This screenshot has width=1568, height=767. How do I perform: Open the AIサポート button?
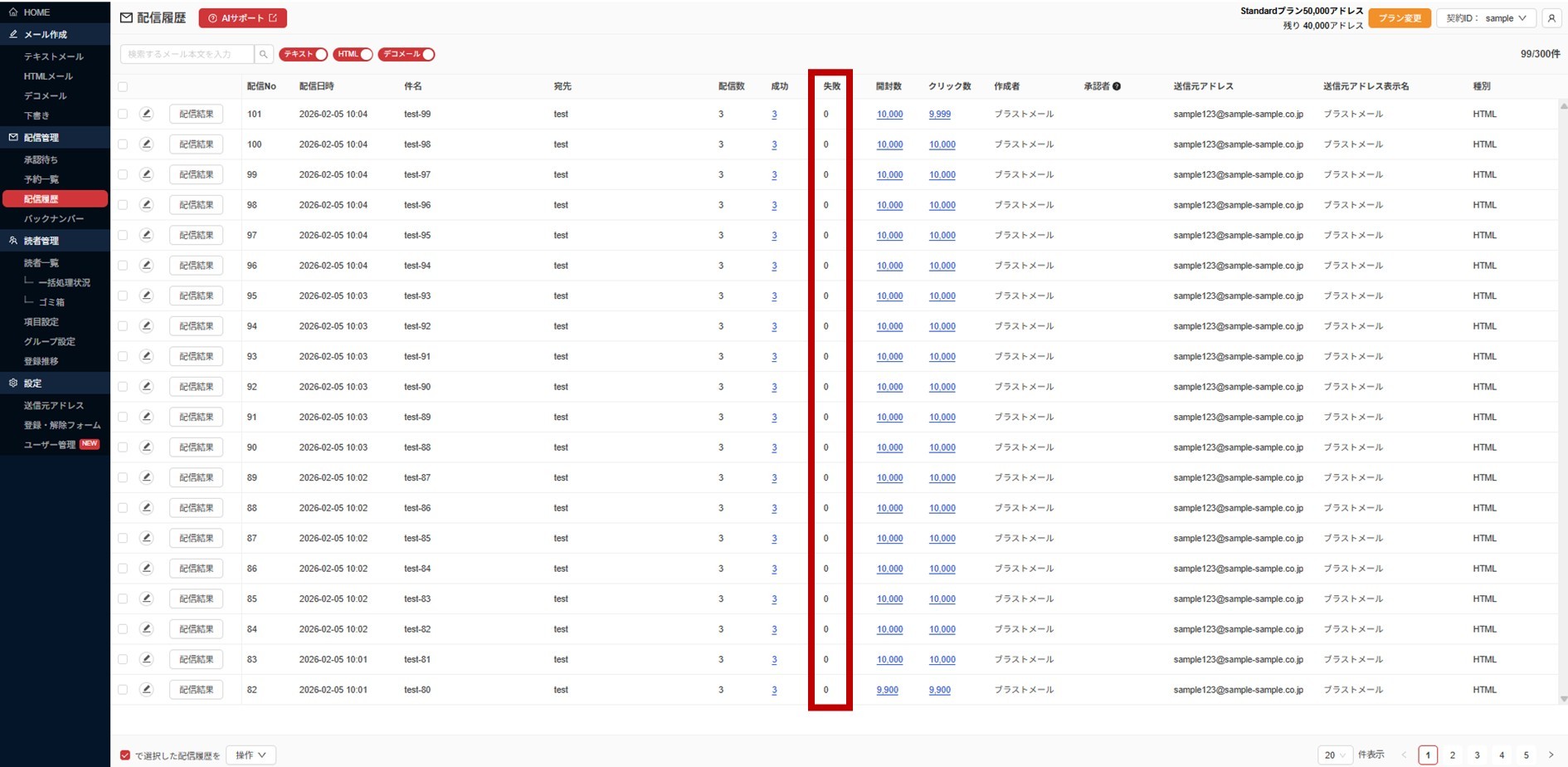242,18
